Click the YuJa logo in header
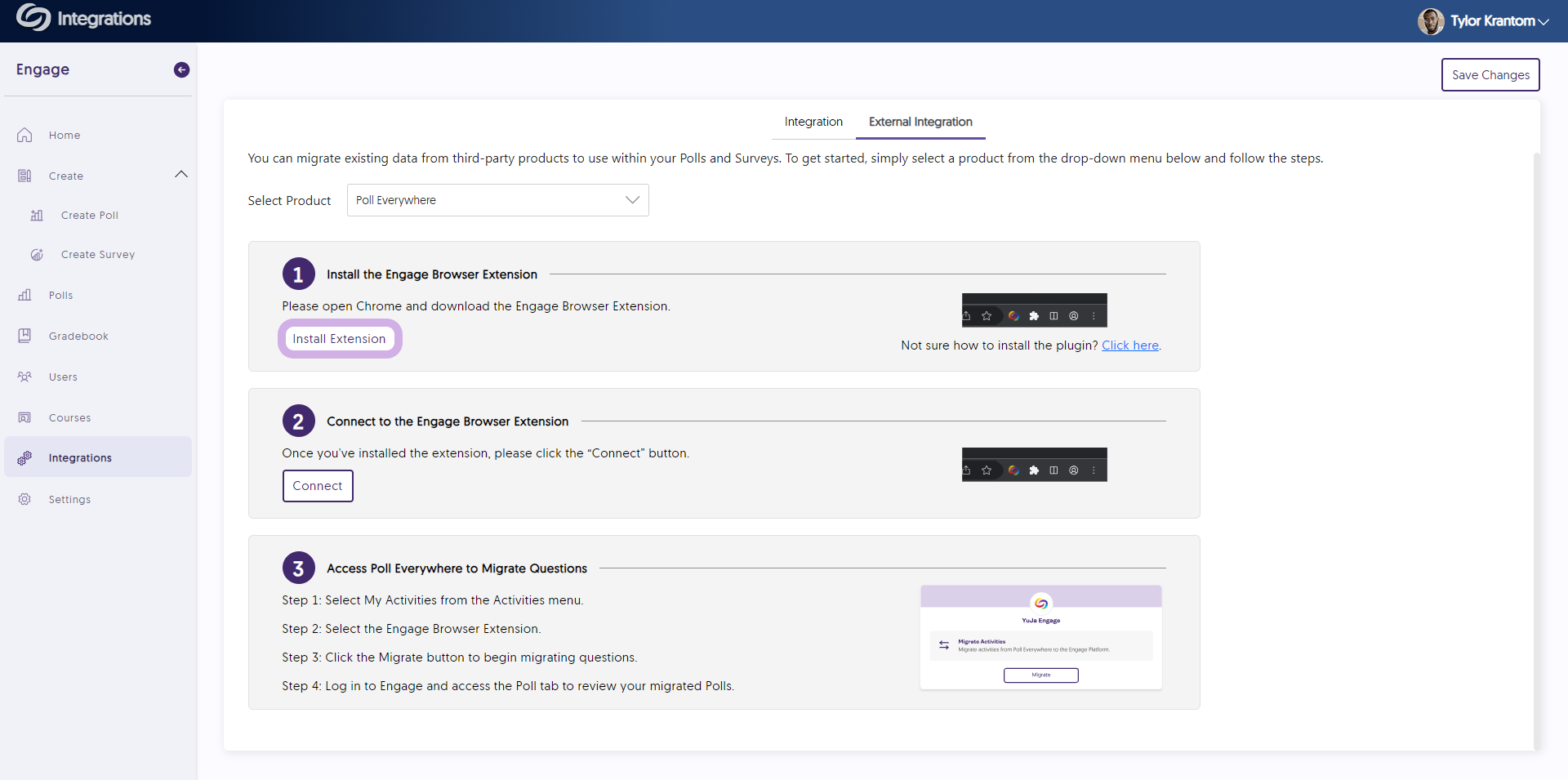Viewport: 1568px width, 780px height. click(33, 17)
